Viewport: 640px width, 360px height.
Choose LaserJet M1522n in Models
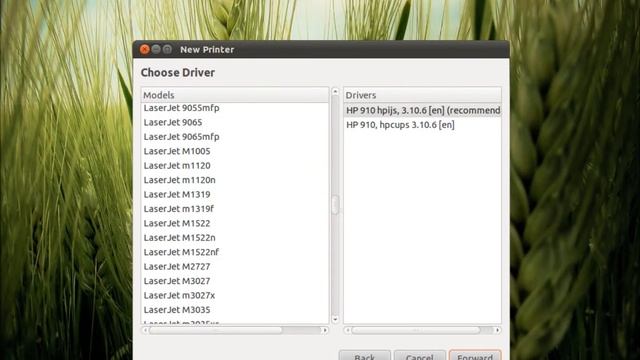235,238
